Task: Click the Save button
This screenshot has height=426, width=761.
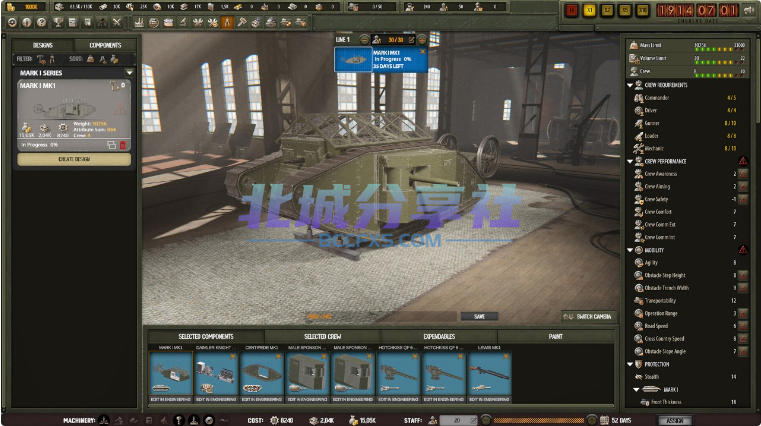Action: pyautogui.click(x=480, y=316)
